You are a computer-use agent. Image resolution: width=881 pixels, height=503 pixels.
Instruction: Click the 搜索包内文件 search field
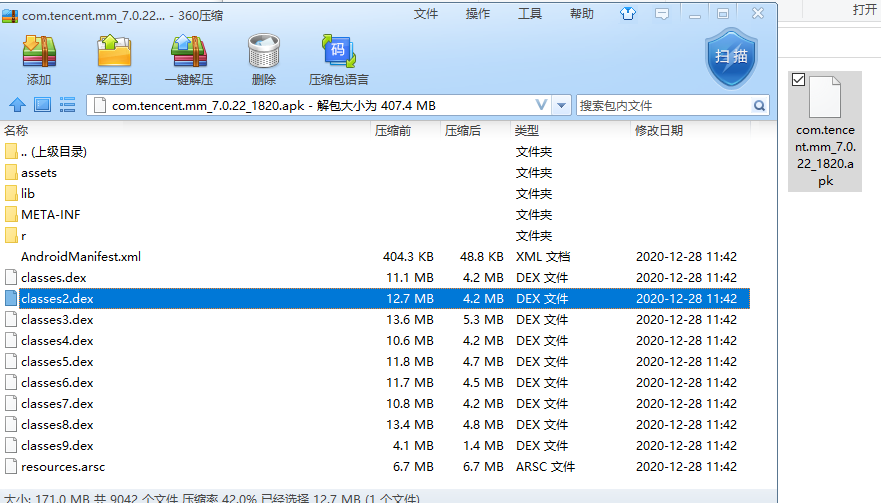pyautogui.click(x=665, y=106)
